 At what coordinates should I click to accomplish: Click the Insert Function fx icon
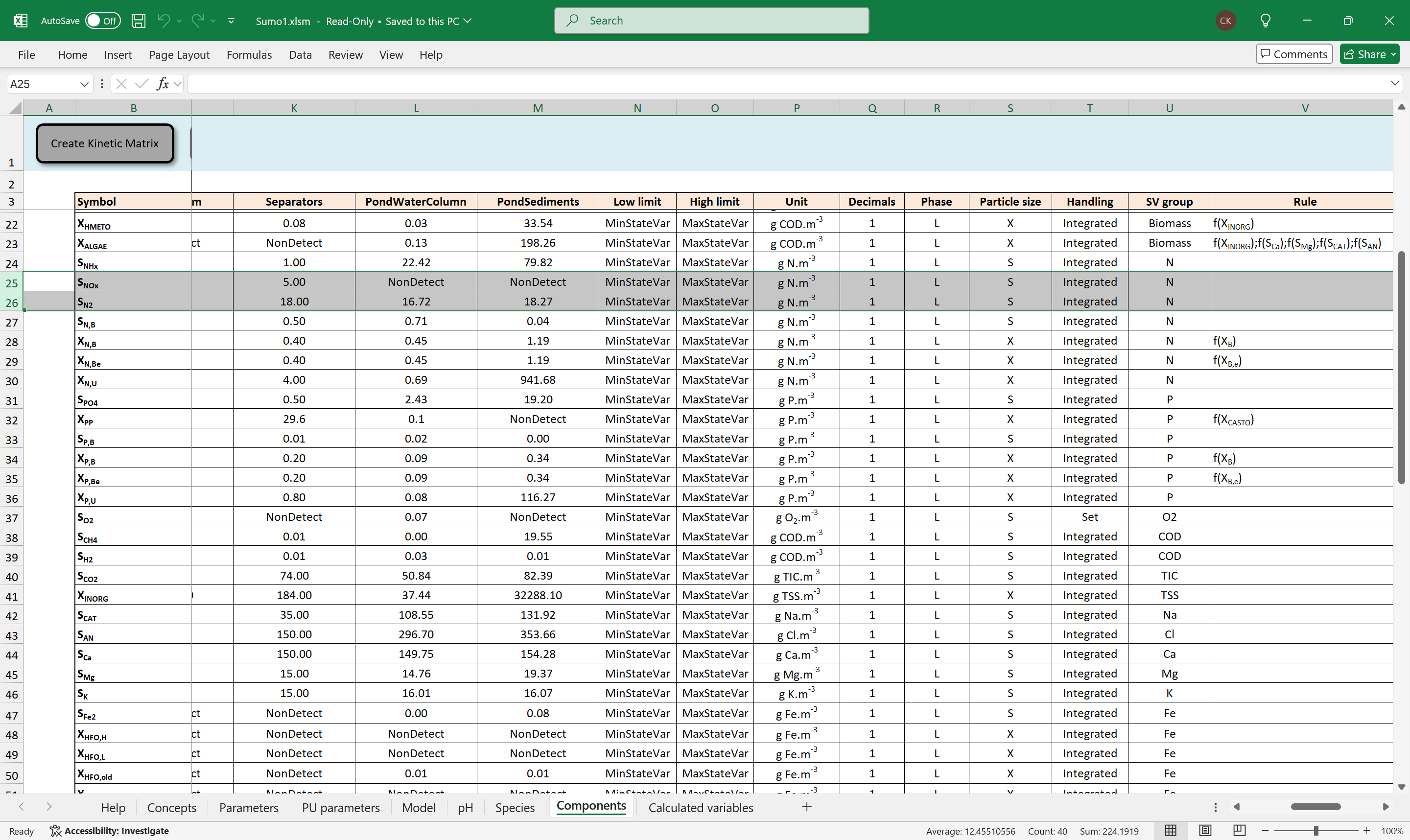(163, 84)
